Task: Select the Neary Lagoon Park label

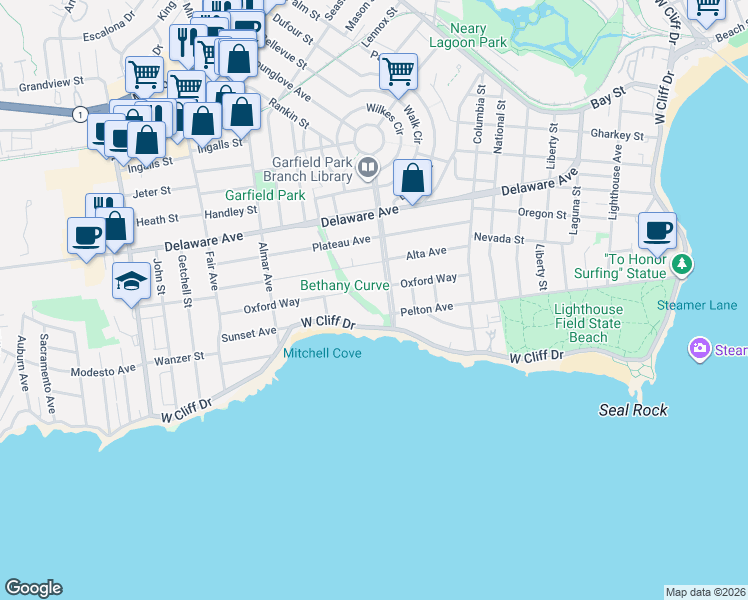Action: [x=468, y=35]
